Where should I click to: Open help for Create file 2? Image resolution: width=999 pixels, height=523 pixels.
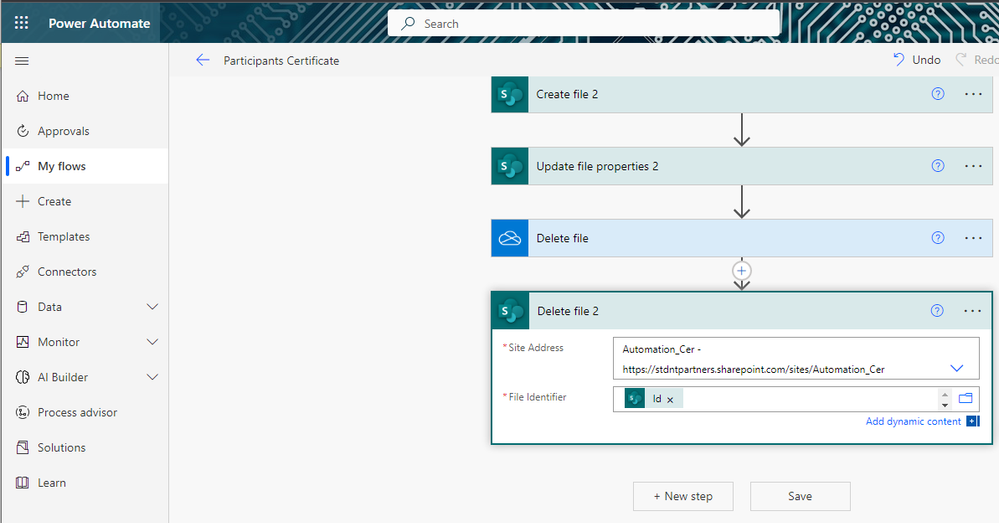pos(938,94)
